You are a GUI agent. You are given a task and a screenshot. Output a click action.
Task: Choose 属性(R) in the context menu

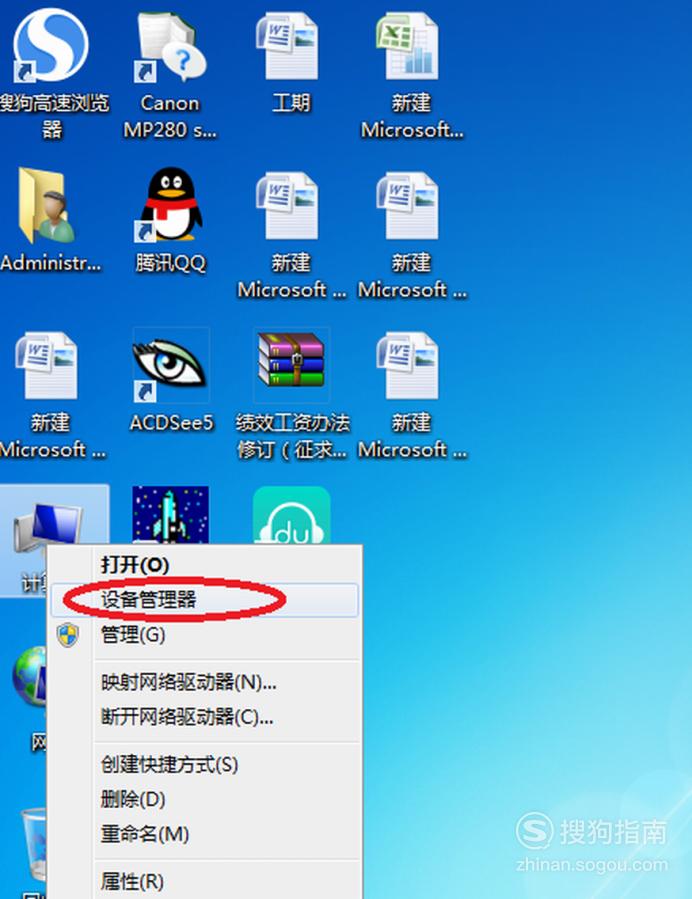click(204, 881)
